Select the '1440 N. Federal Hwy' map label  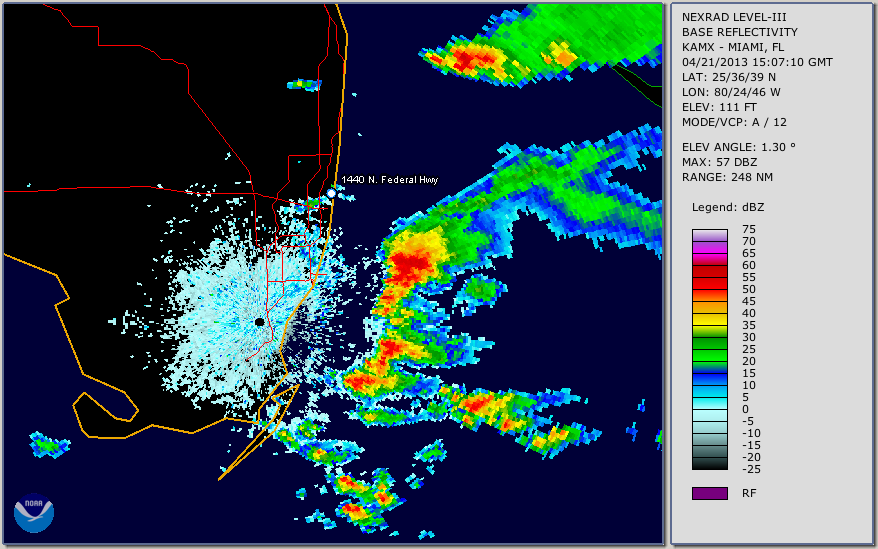point(390,180)
